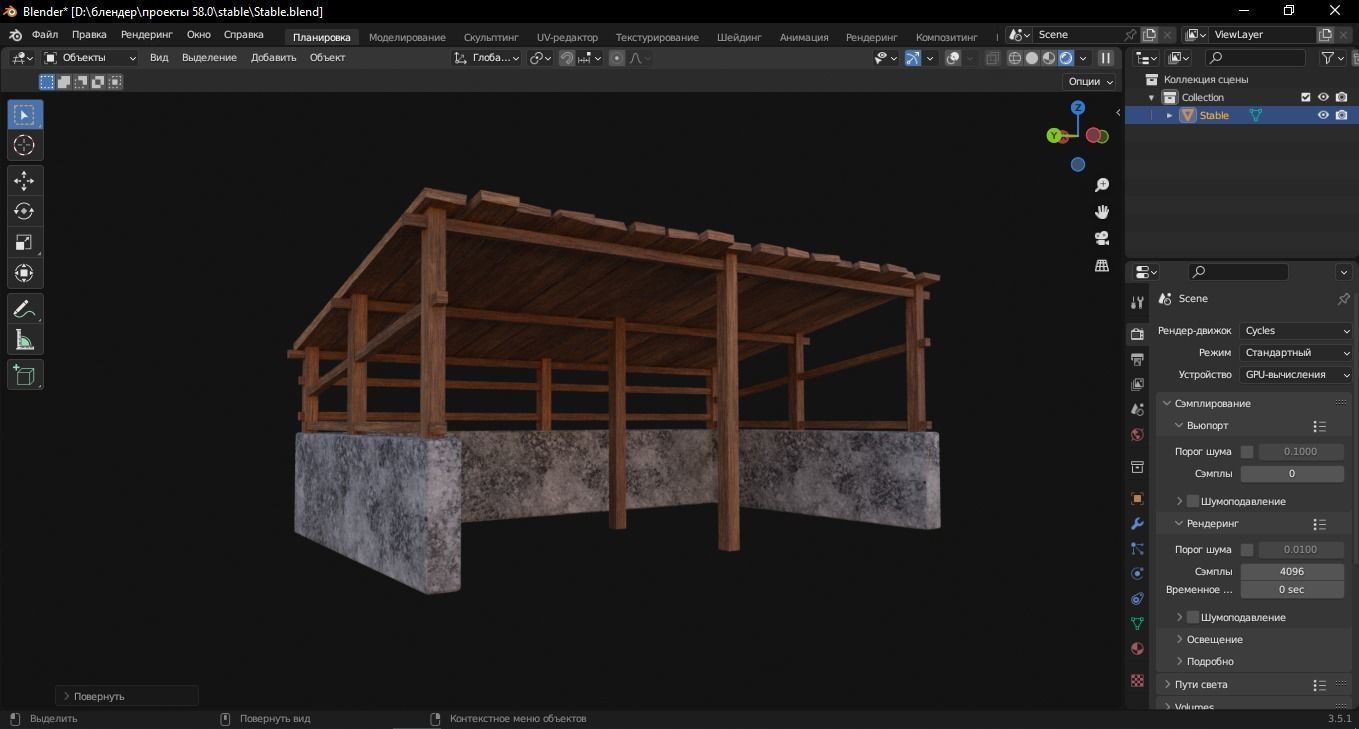This screenshot has height=729, width=1359.
Task: Enable render noise threshold checkbox
Action: pos(1247,549)
